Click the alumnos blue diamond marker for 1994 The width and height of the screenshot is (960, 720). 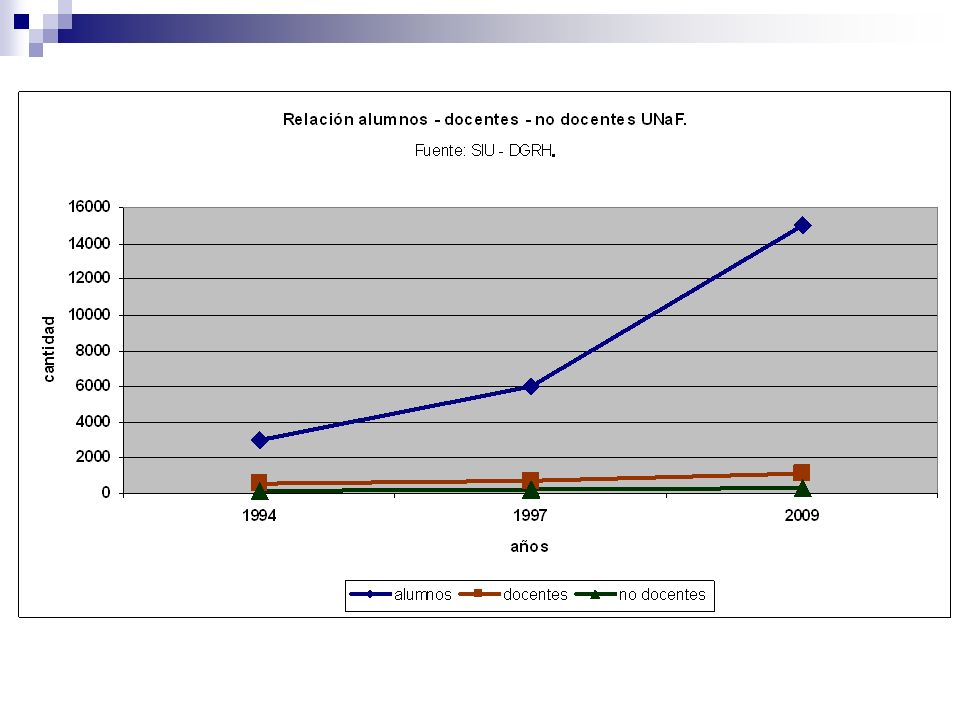260,440
